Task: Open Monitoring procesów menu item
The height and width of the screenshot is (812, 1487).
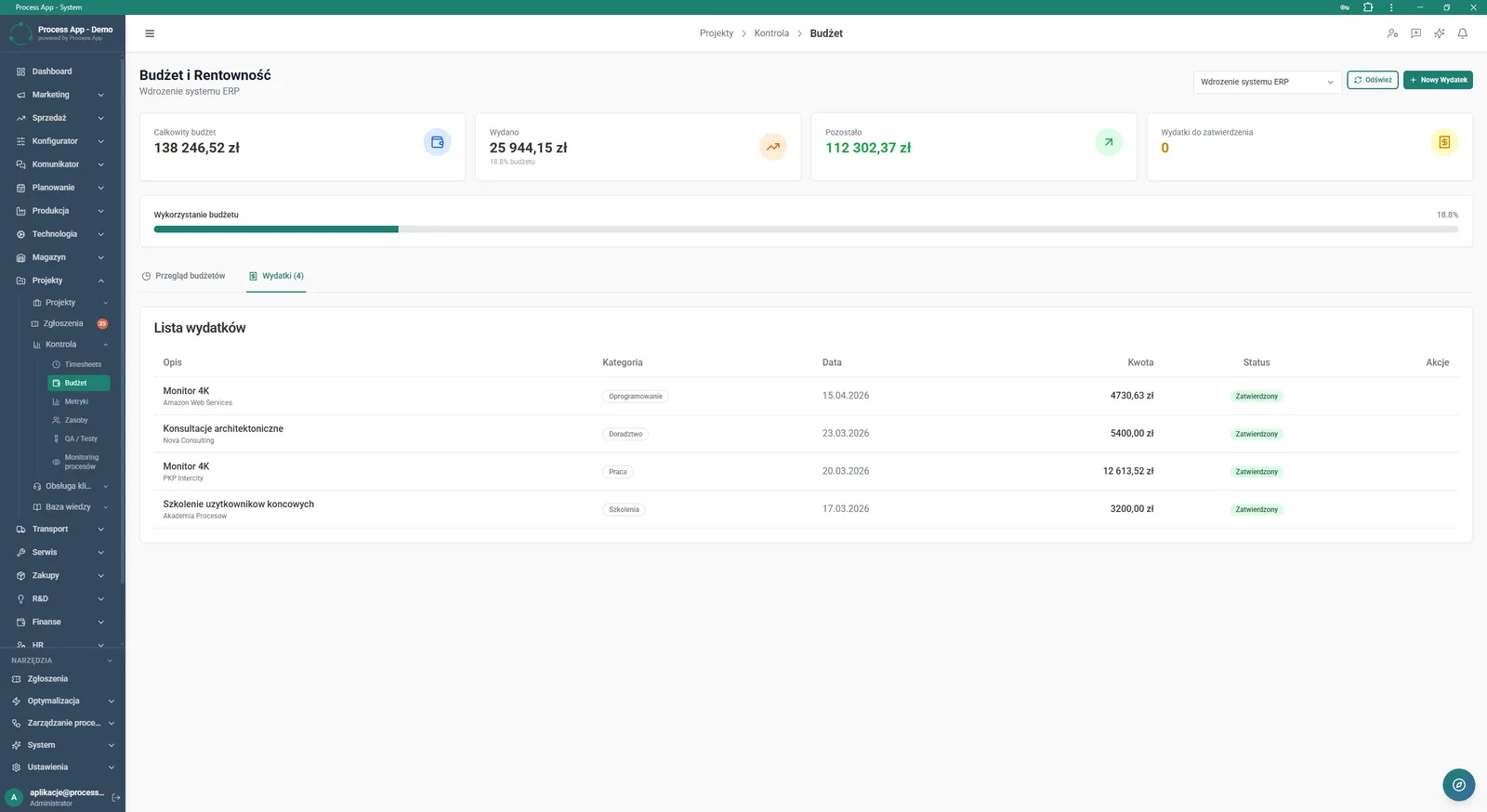Action: (x=78, y=462)
